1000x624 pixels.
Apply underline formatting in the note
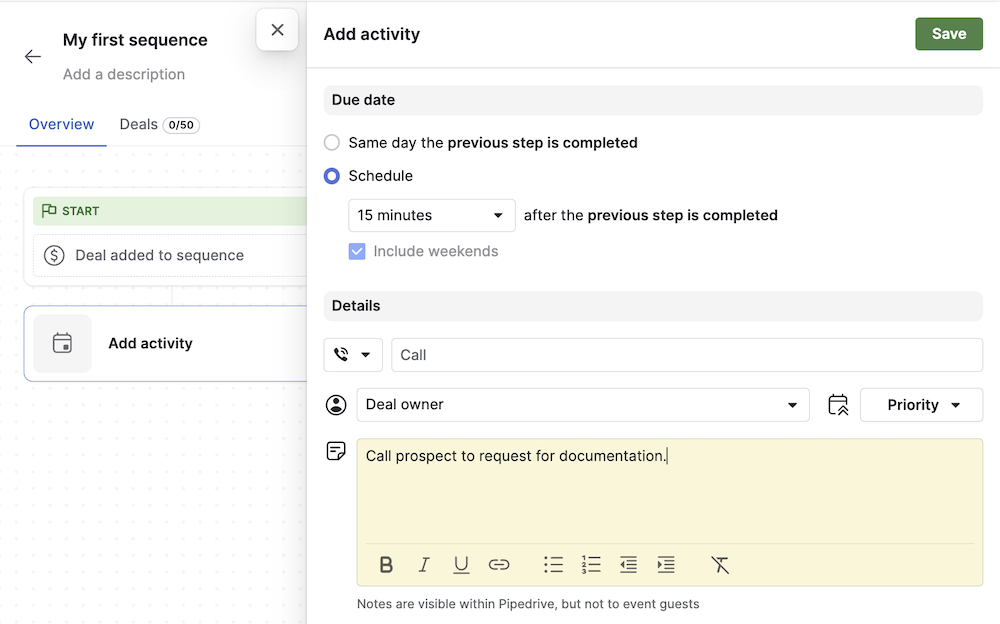[461, 564]
